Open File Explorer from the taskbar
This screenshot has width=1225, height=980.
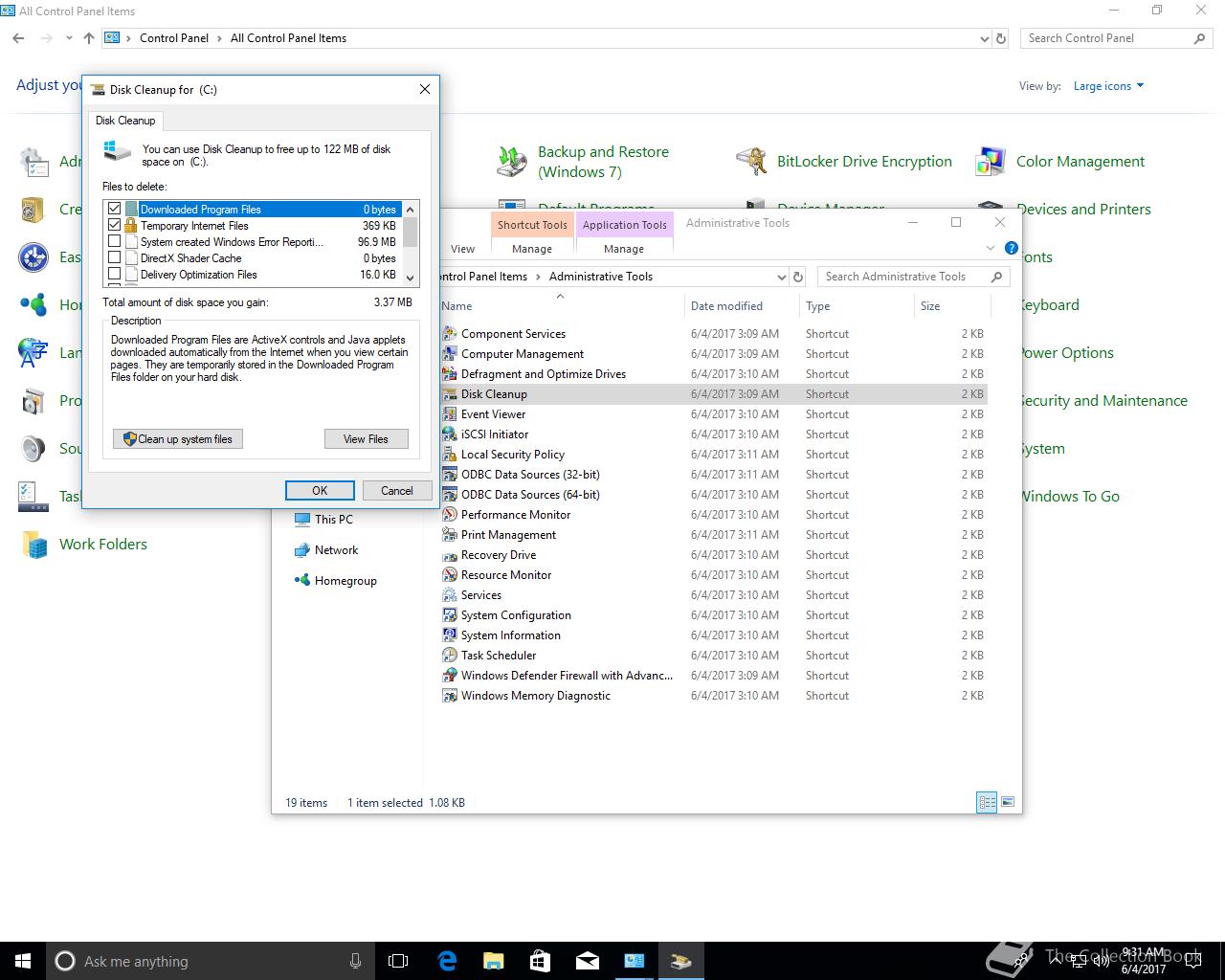(x=494, y=961)
